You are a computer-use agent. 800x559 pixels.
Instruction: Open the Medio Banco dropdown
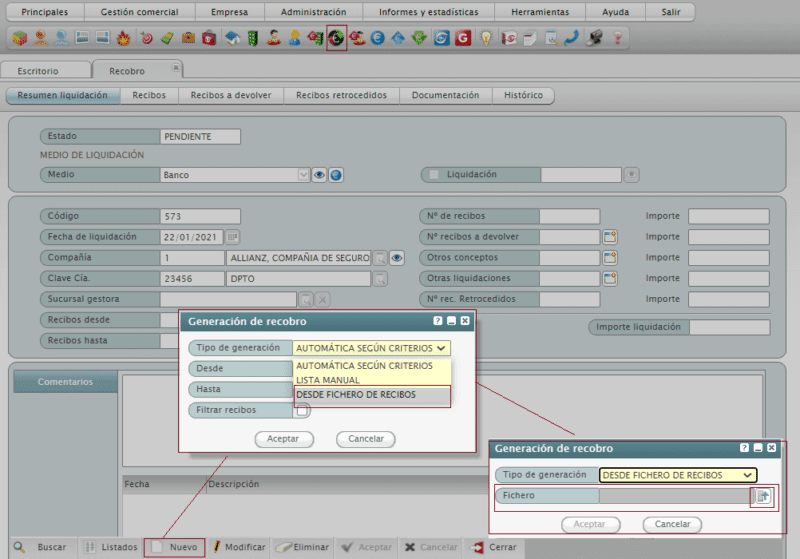(x=303, y=175)
